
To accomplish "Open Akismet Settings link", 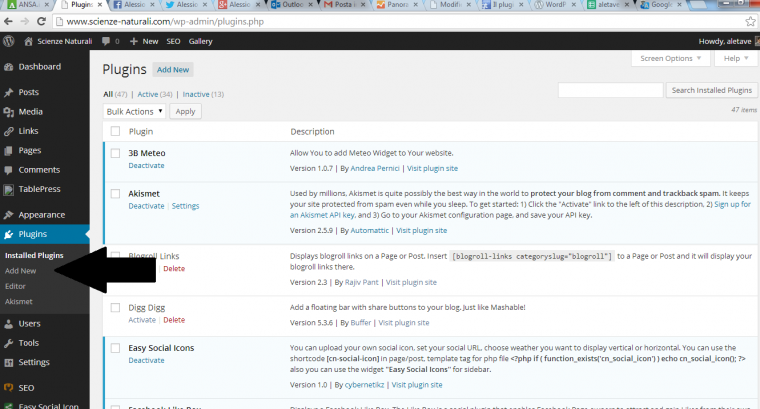I will click(x=185, y=206).
